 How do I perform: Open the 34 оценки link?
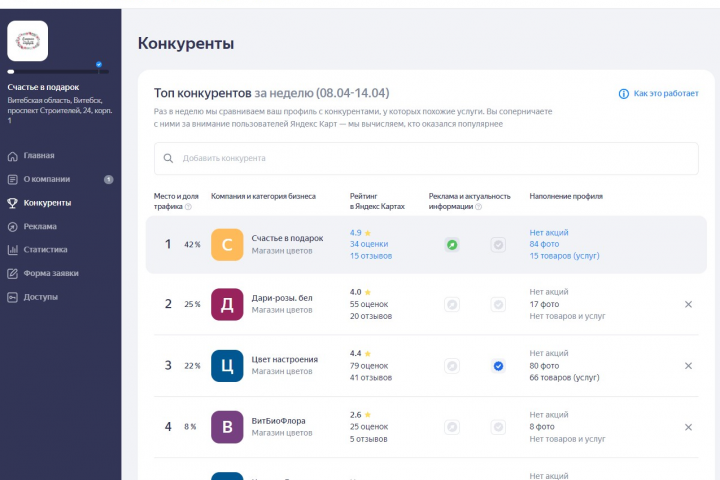(x=369, y=244)
